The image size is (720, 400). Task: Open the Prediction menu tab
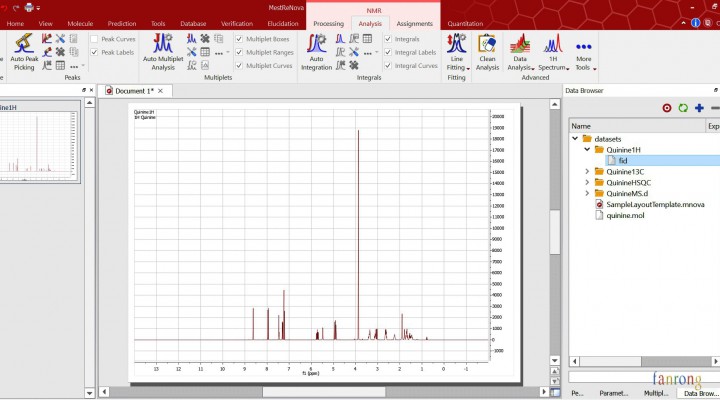[122, 23]
